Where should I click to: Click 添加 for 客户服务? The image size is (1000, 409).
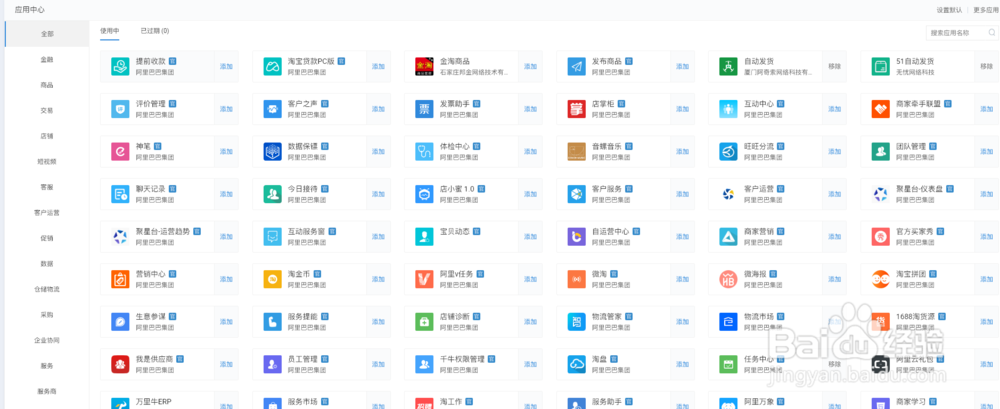coord(682,194)
